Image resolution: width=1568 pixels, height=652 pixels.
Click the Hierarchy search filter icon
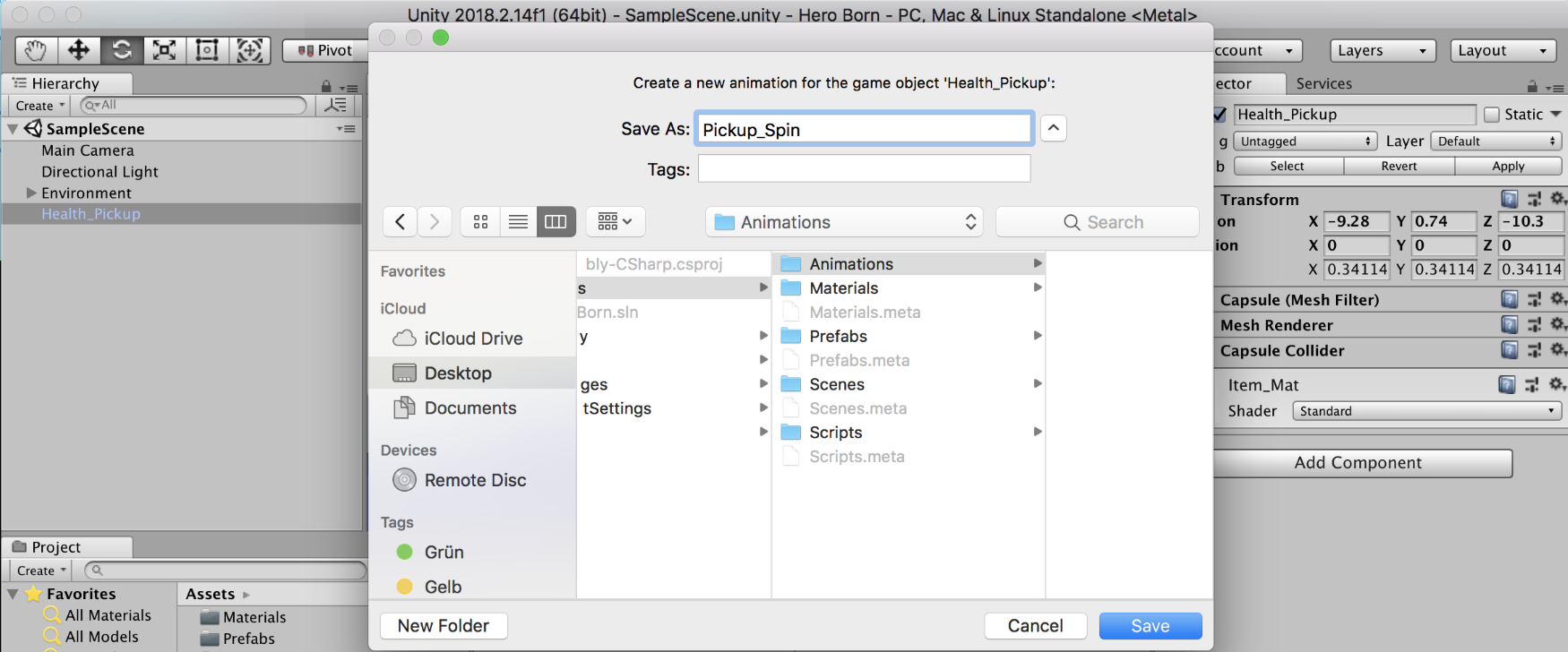[x=335, y=106]
